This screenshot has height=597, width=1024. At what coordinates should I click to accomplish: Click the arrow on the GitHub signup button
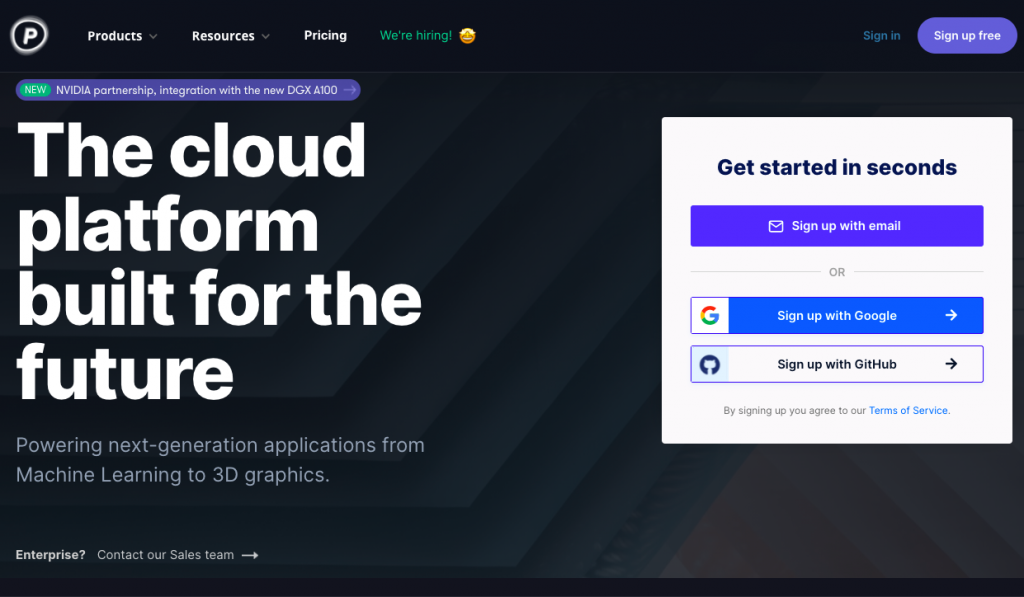click(x=952, y=364)
